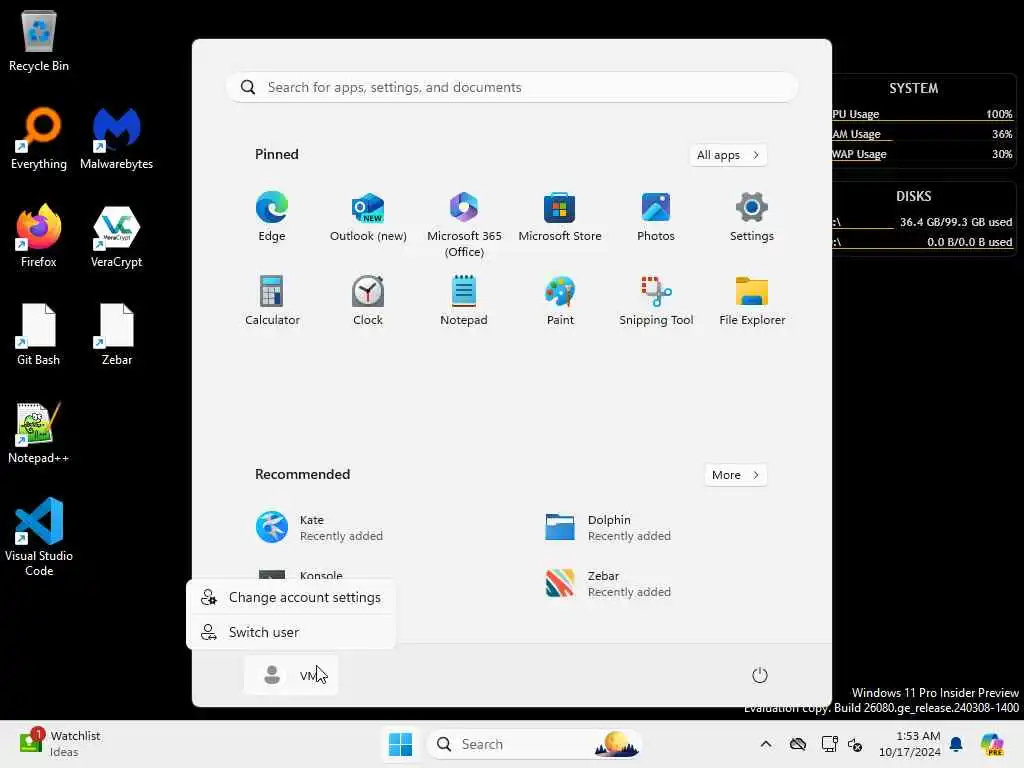Screen dimensions: 1024x768
Task: Click the display/network tray icon
Action: click(829, 744)
